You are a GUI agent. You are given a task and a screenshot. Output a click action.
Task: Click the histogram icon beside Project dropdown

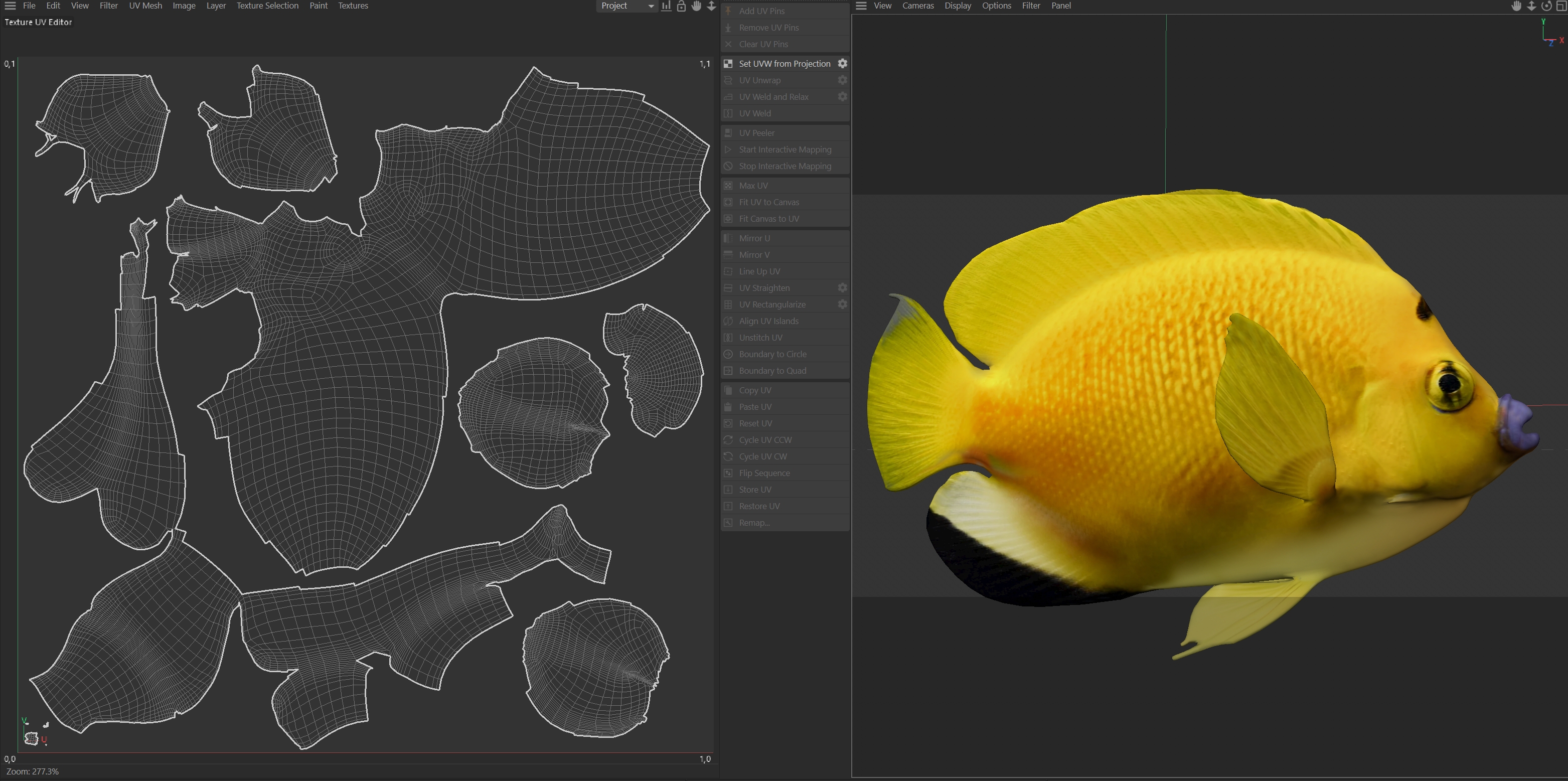point(666,6)
